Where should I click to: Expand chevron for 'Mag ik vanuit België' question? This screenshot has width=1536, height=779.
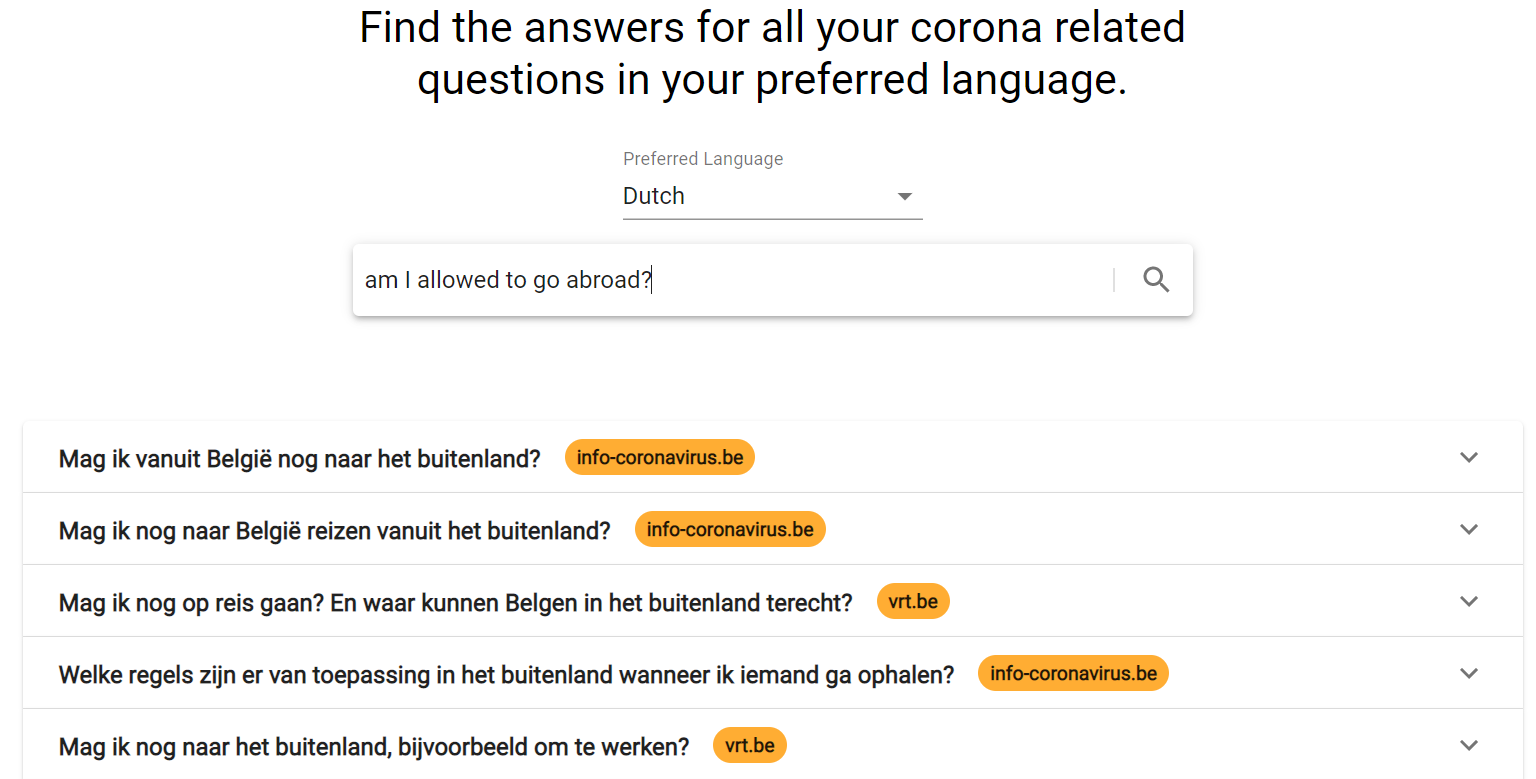point(1468,458)
